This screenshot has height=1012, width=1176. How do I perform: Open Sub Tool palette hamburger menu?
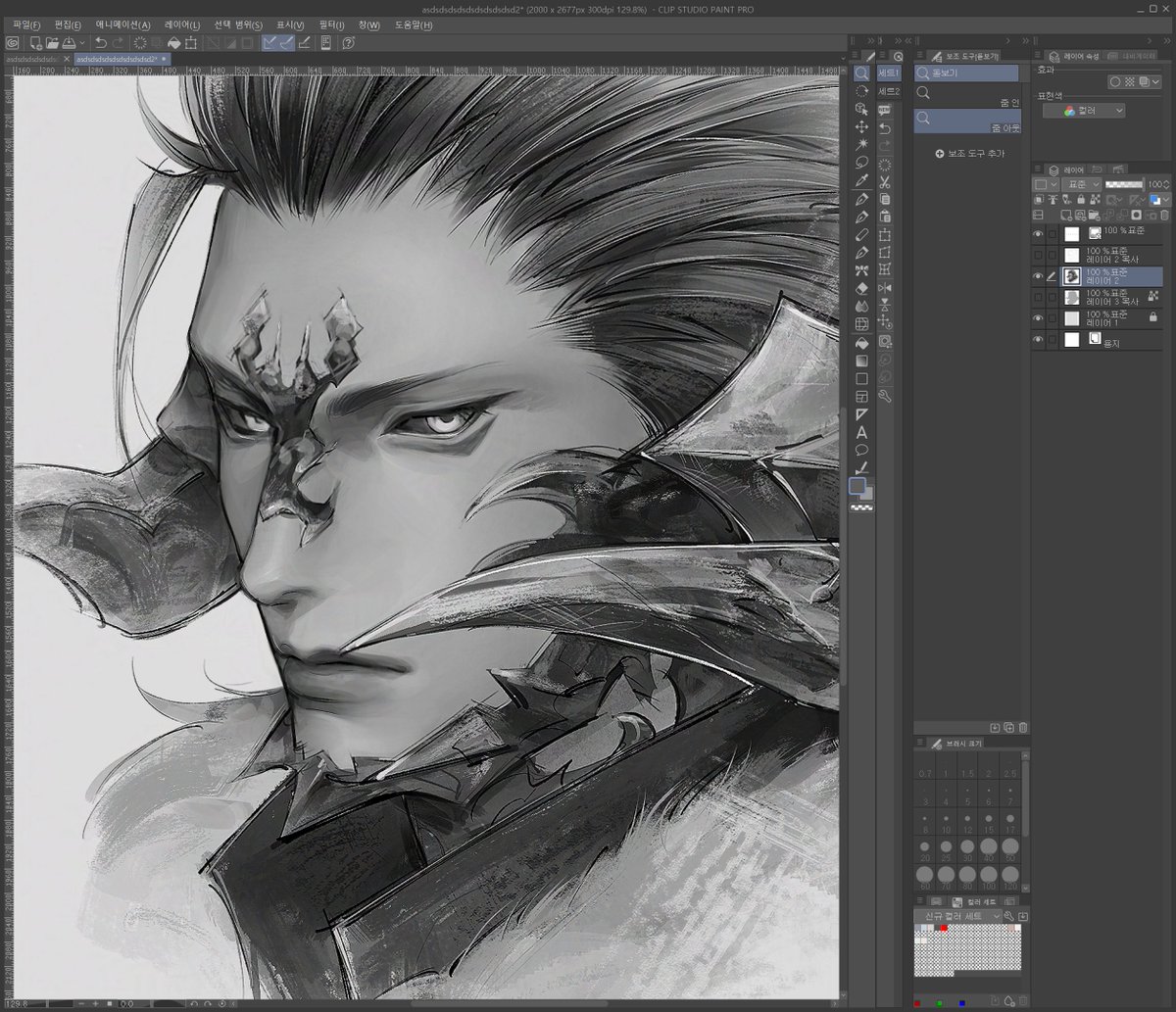(x=920, y=56)
